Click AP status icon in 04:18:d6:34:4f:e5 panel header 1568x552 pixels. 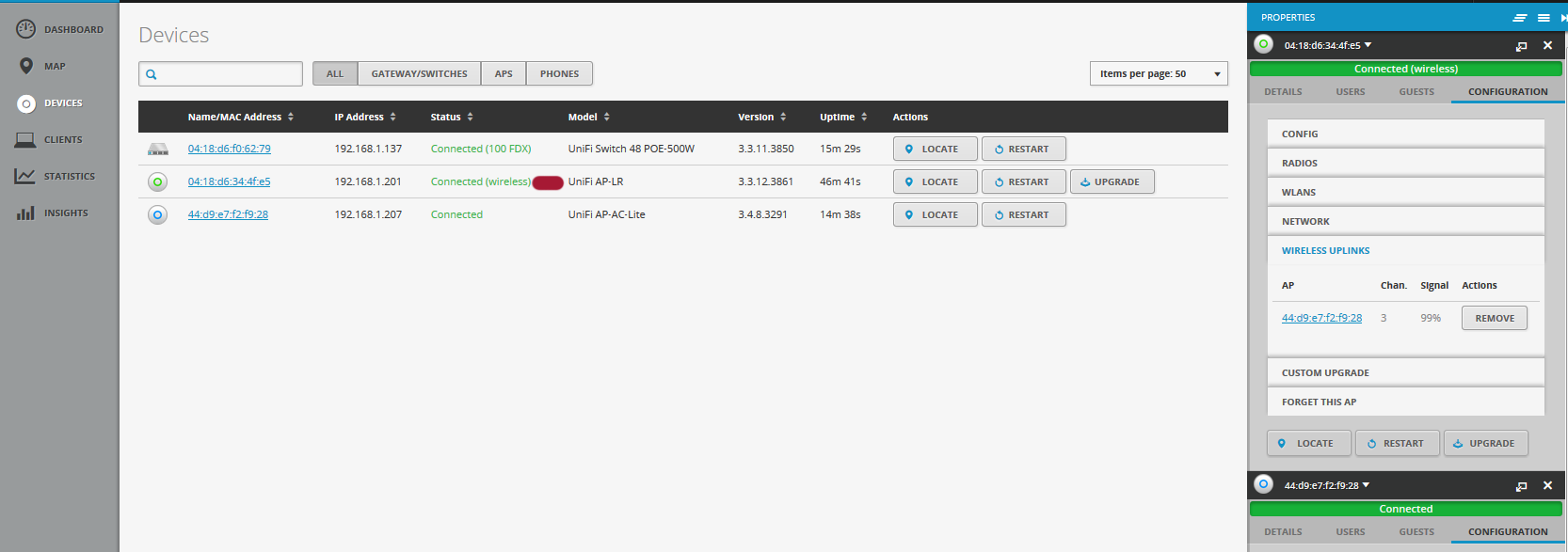1264,44
